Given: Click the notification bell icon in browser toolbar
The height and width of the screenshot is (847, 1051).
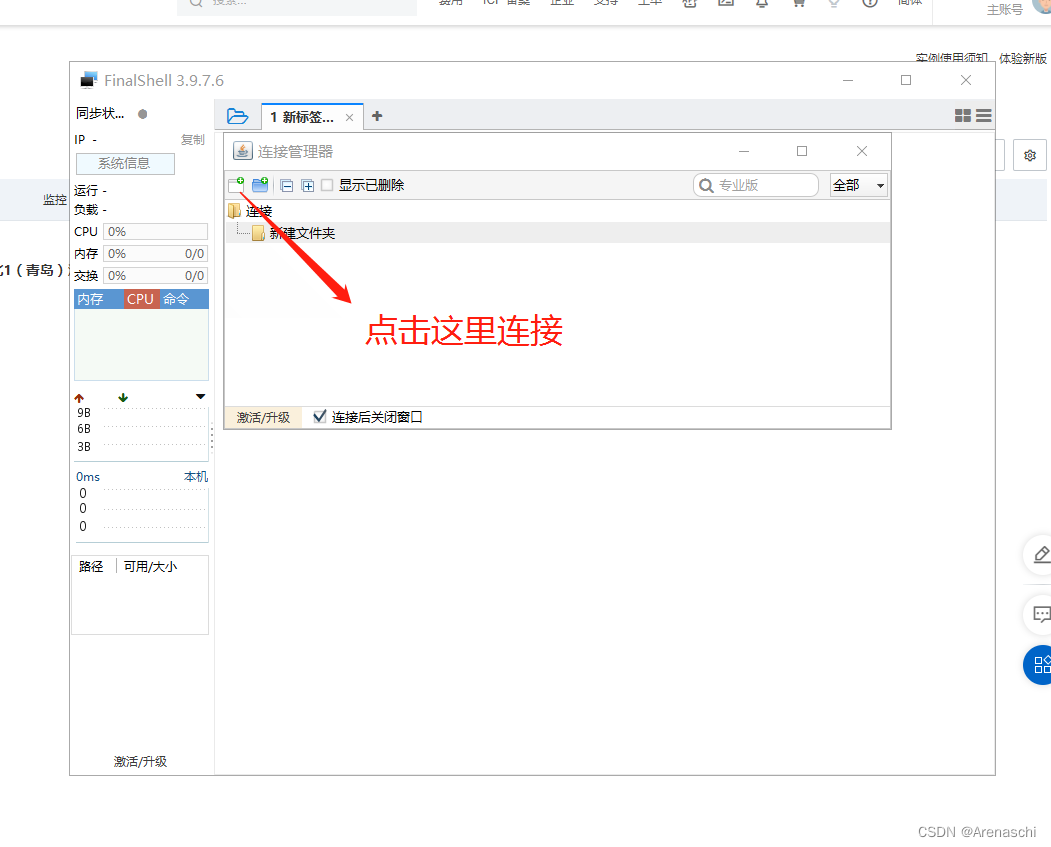Looking at the screenshot, I should coord(761,4).
